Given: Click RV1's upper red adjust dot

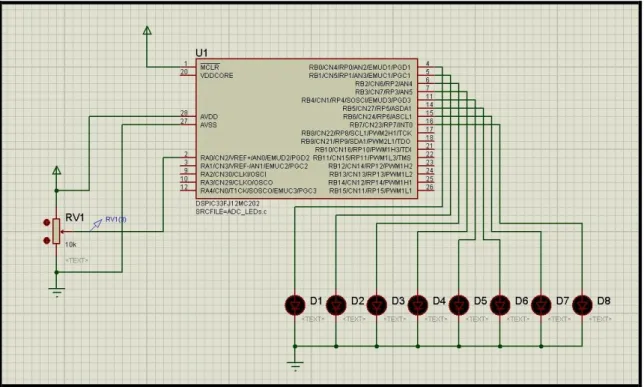Looking at the screenshot, I should [47, 223].
